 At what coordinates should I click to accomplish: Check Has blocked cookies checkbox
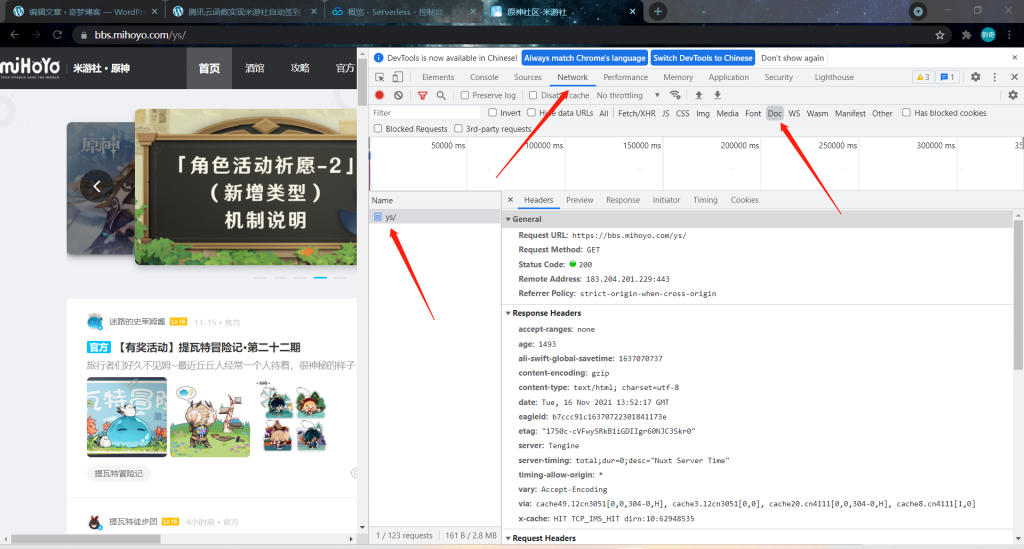click(906, 112)
